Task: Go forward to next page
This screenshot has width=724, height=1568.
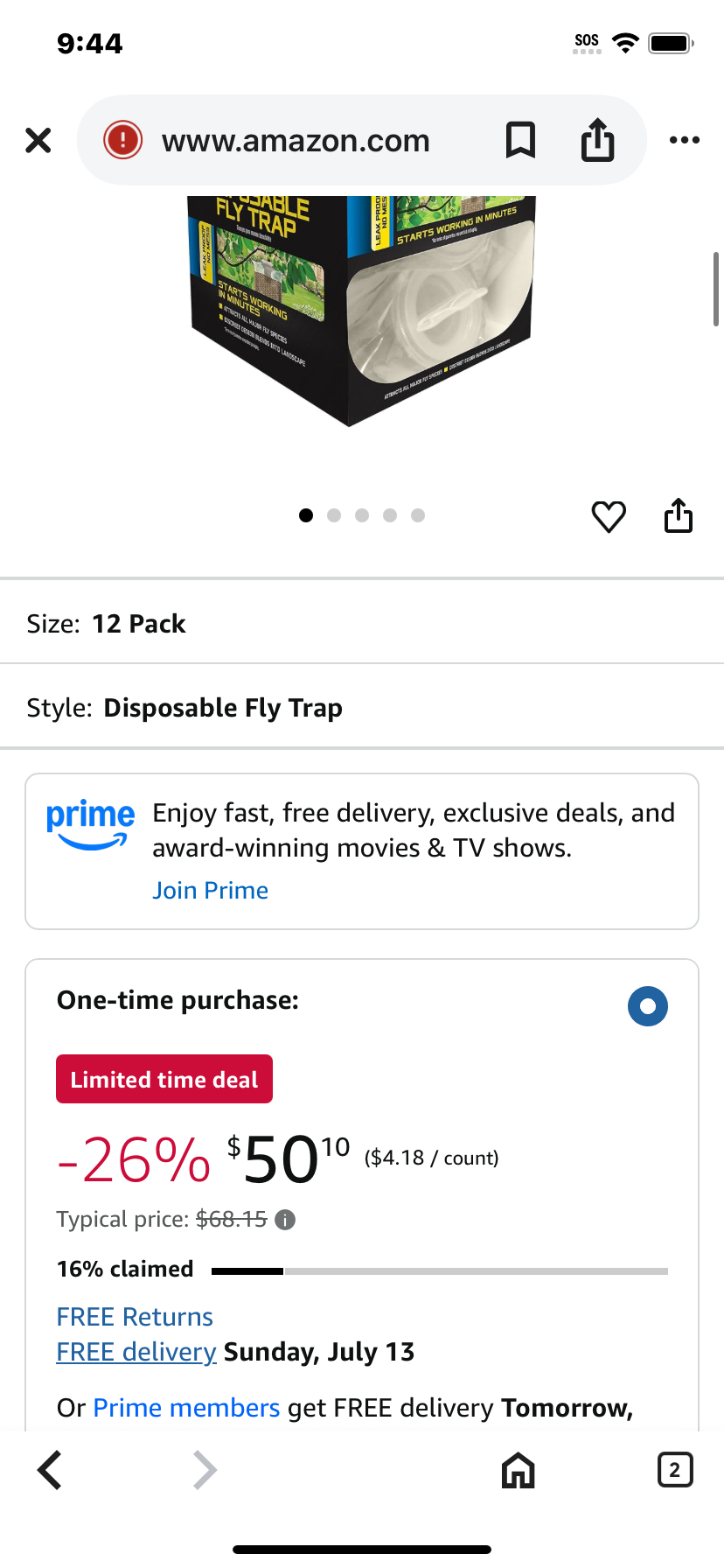Action: pyautogui.click(x=204, y=1470)
